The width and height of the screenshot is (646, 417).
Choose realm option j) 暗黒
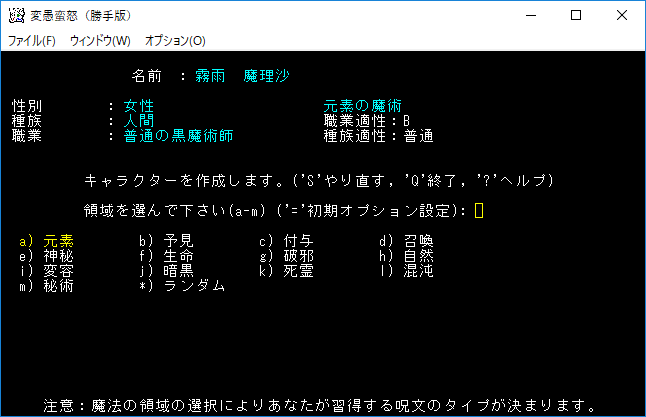point(166,271)
